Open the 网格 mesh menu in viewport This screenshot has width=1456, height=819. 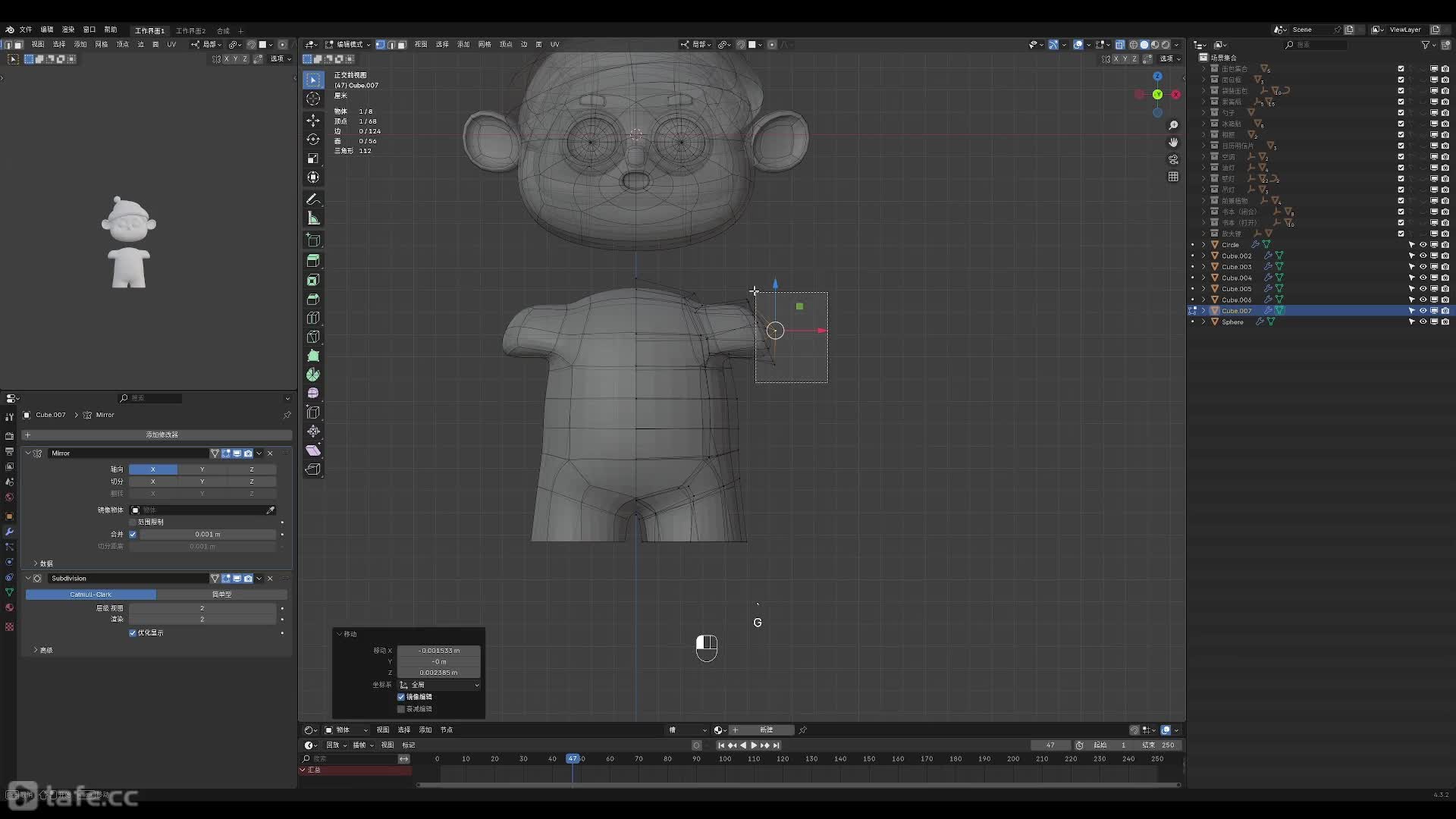pyautogui.click(x=485, y=45)
